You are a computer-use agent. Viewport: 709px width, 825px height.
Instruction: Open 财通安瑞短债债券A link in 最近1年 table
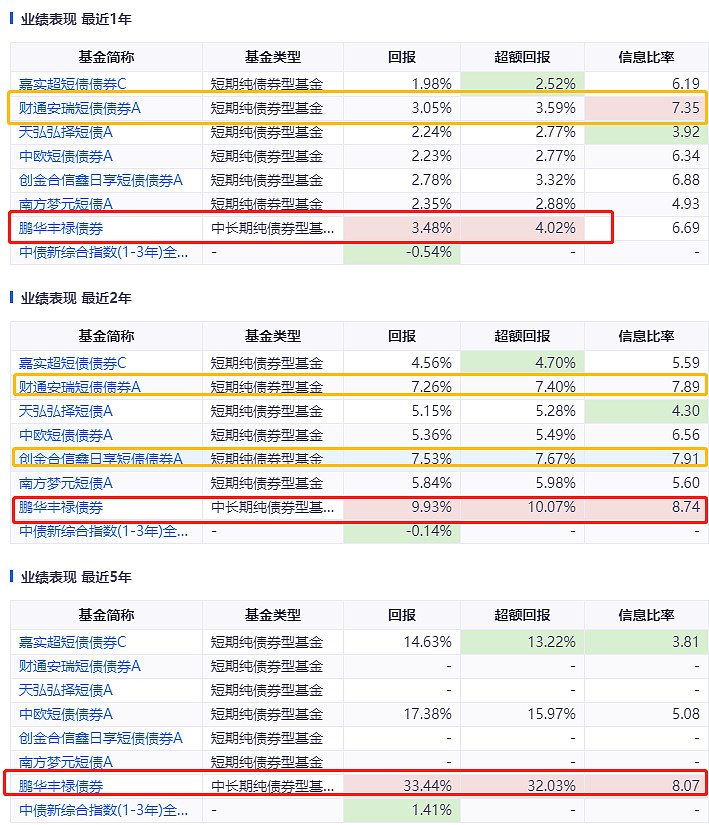(x=80, y=108)
